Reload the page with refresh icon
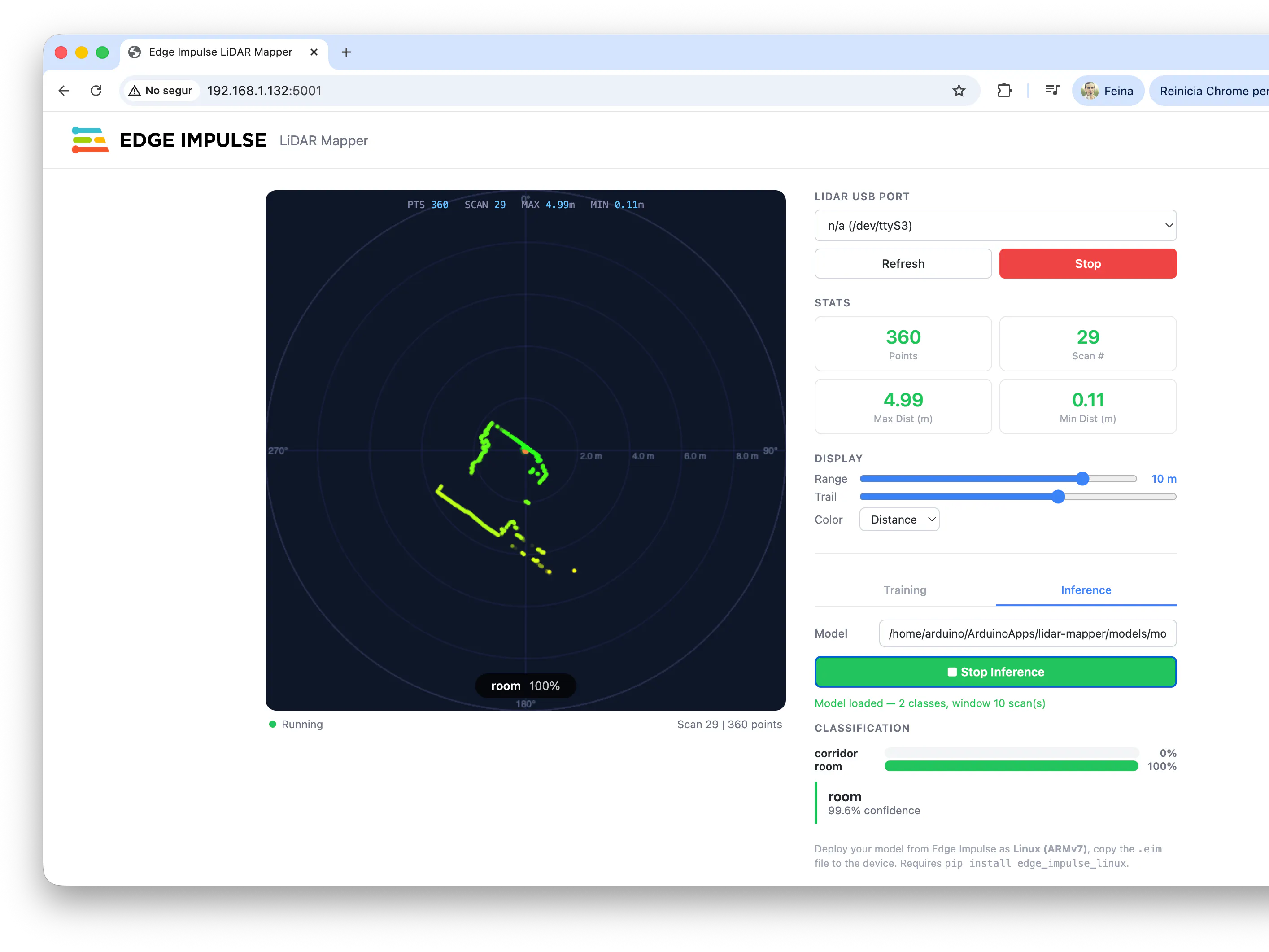The width and height of the screenshot is (1269, 952). pos(96,91)
